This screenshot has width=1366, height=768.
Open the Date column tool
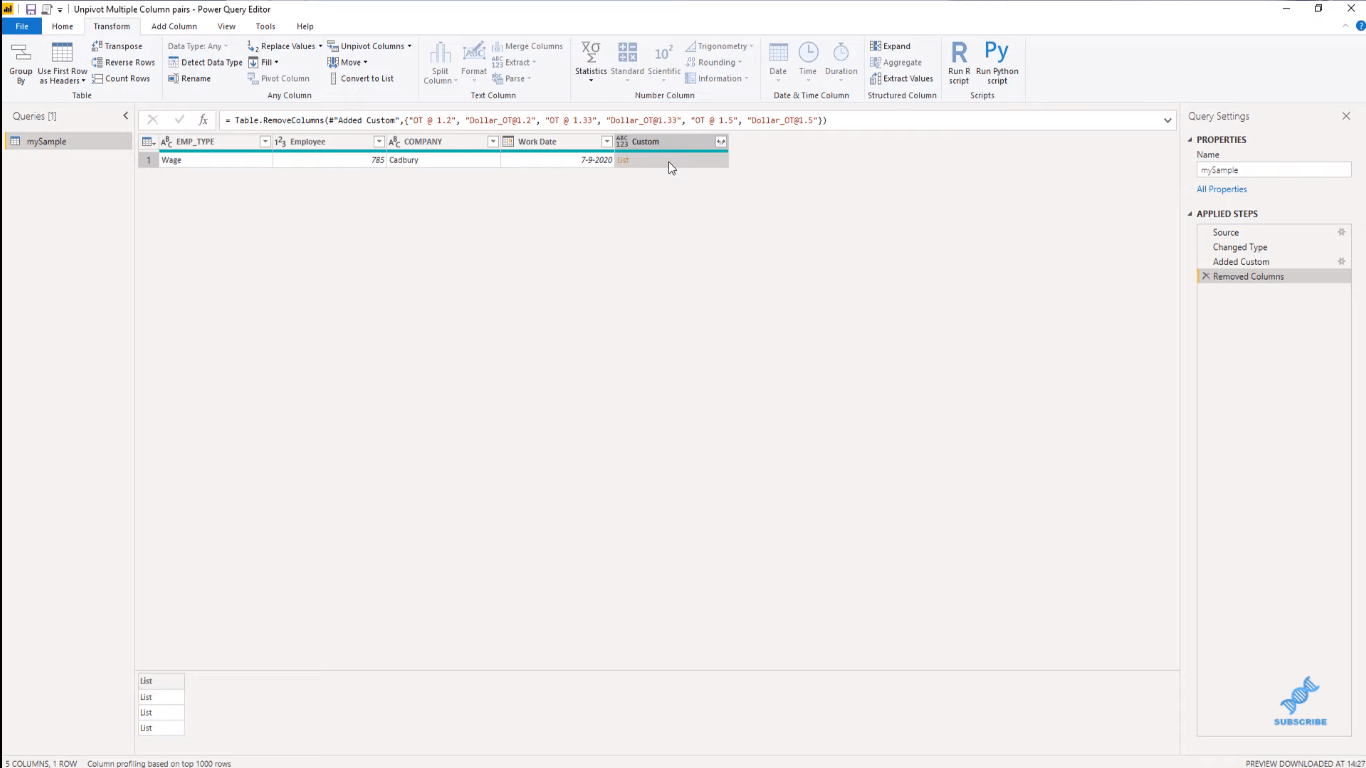pyautogui.click(x=778, y=60)
